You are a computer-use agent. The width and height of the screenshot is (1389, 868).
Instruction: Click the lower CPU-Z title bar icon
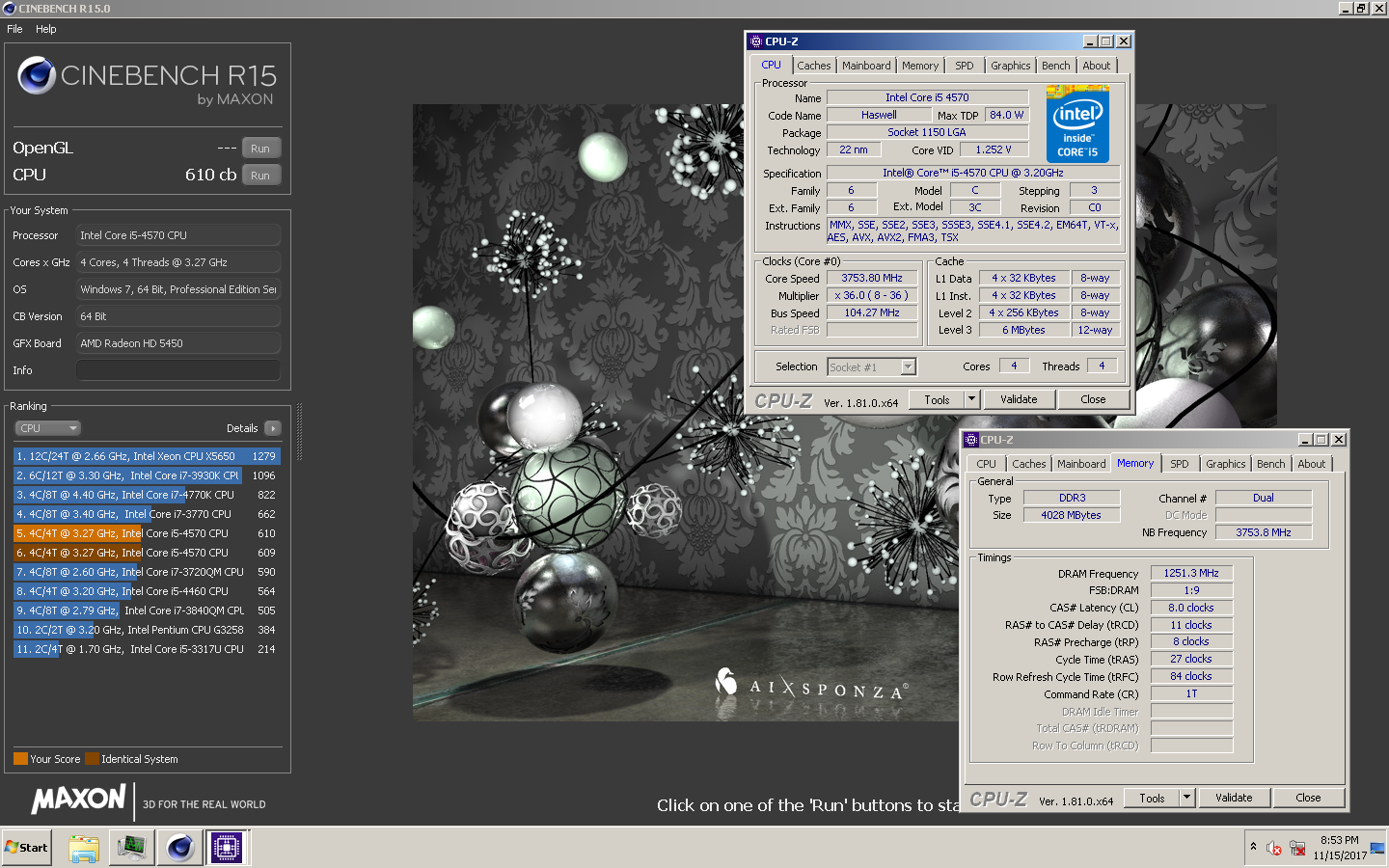click(971, 440)
